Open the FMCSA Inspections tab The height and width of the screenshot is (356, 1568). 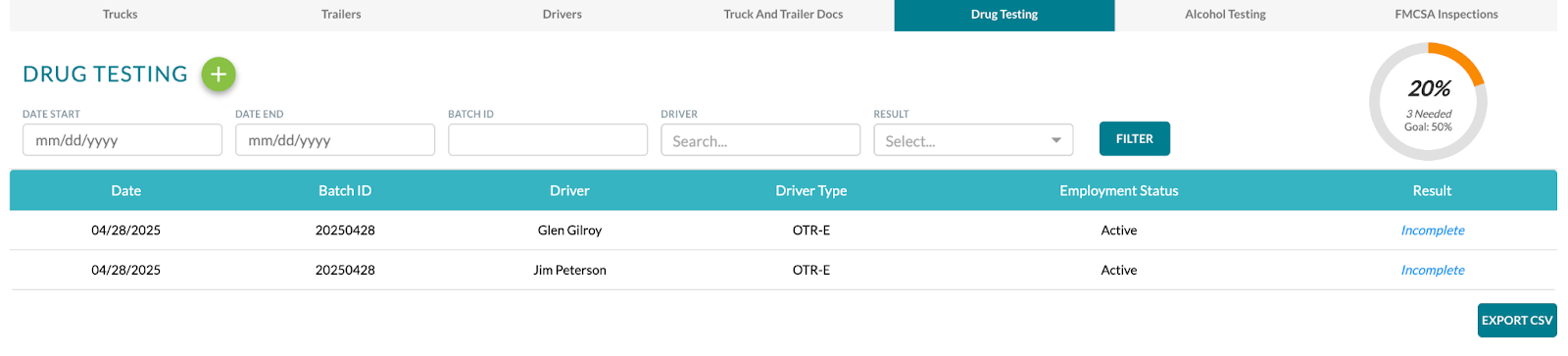[x=1446, y=15]
